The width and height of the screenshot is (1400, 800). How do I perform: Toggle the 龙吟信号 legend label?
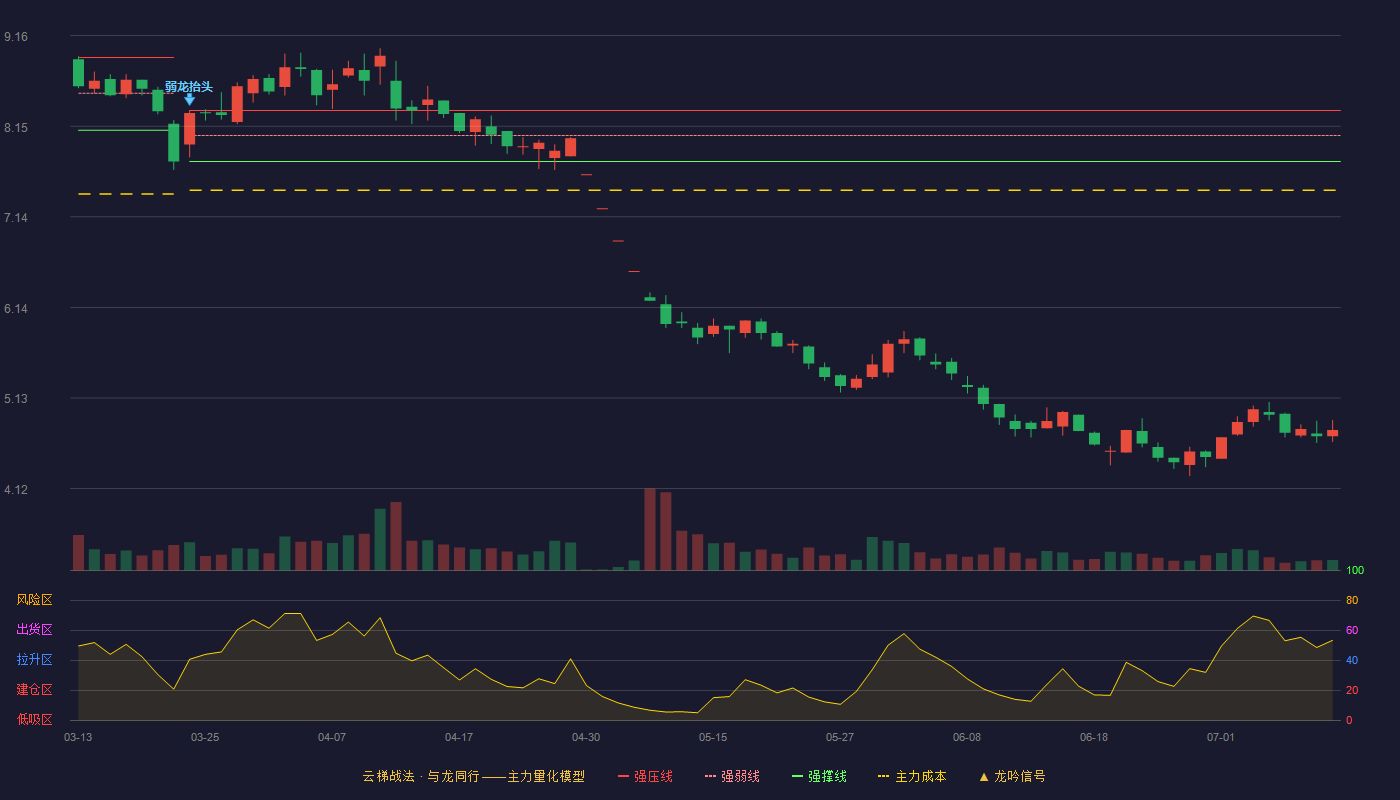click(x=1020, y=777)
